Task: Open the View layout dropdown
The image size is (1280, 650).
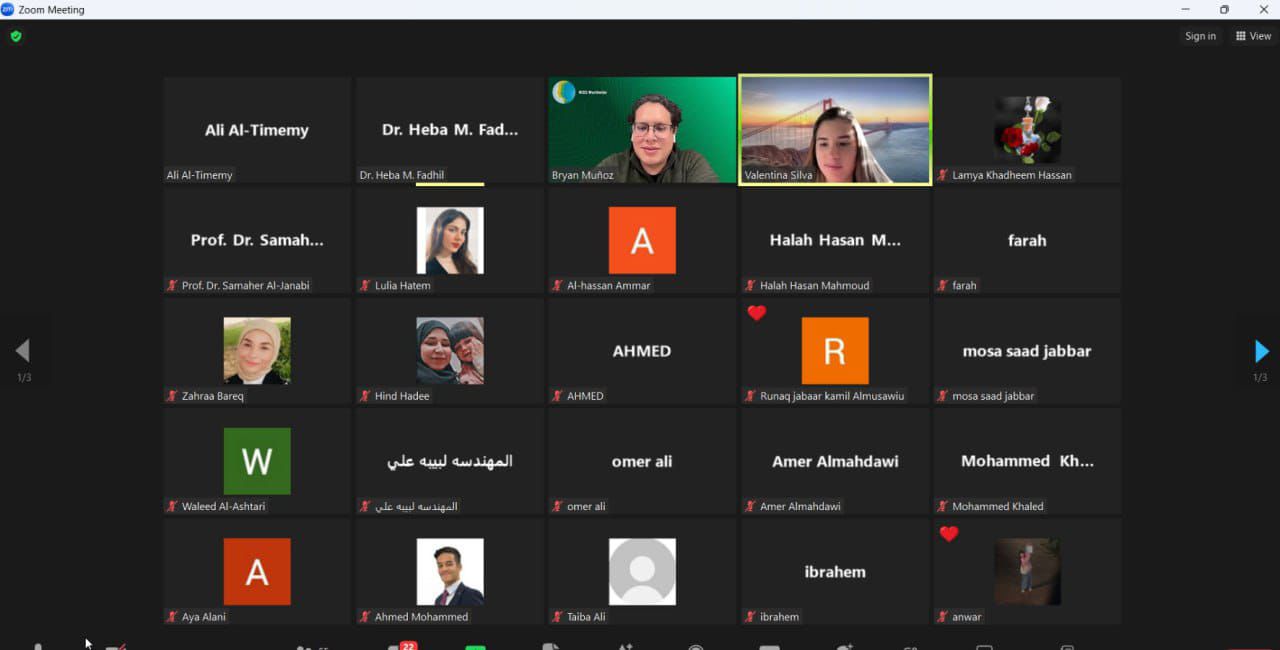Action: click(1253, 36)
